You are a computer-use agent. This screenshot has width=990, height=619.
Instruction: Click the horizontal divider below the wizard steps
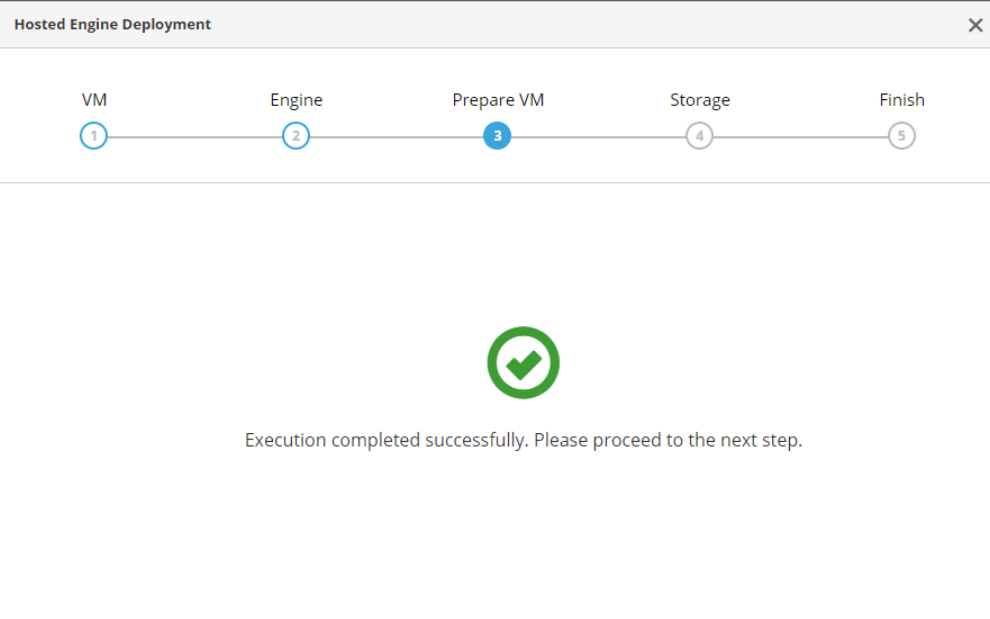(495, 182)
